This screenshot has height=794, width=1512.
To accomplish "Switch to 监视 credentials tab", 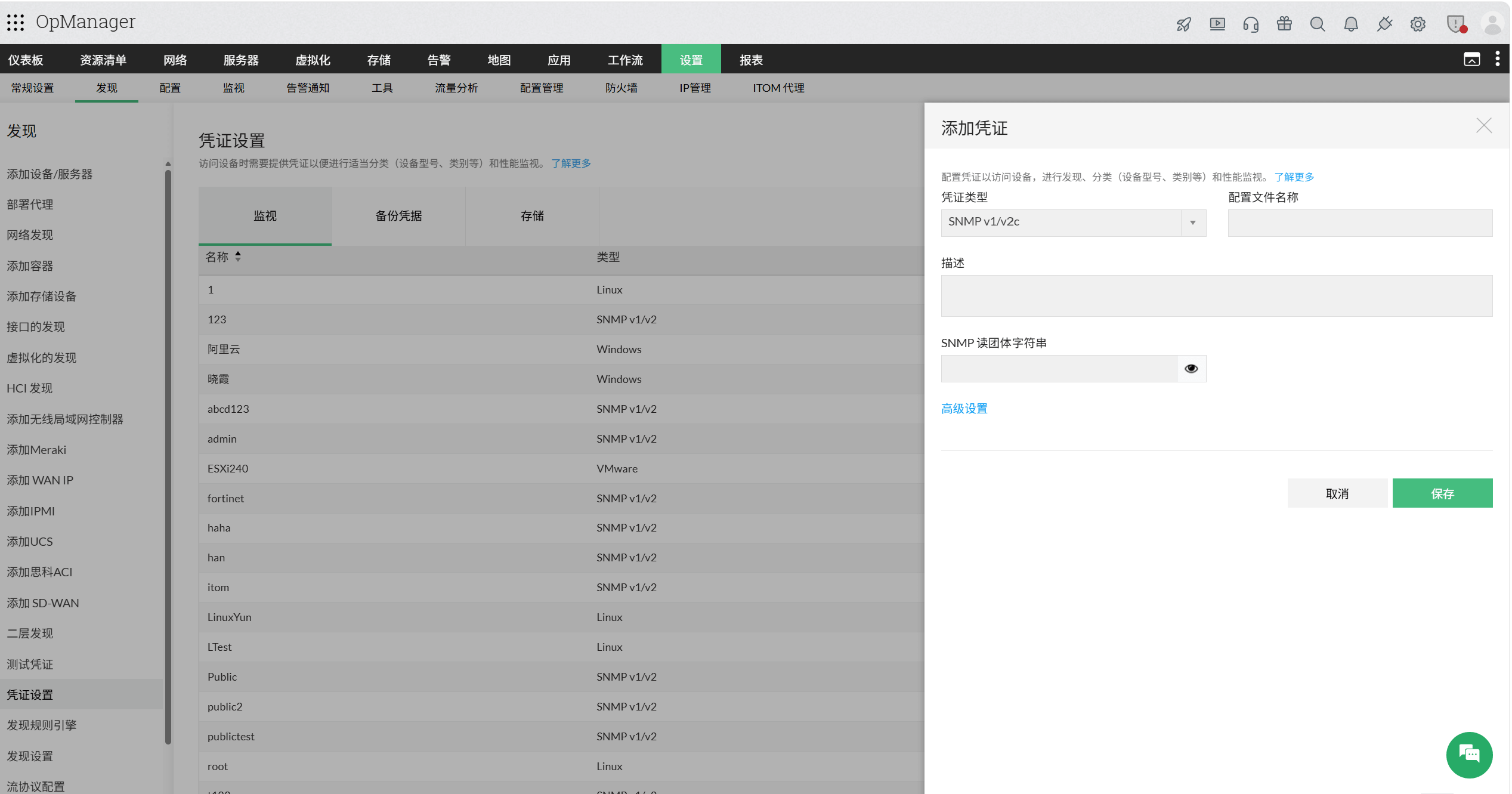I will click(265, 216).
